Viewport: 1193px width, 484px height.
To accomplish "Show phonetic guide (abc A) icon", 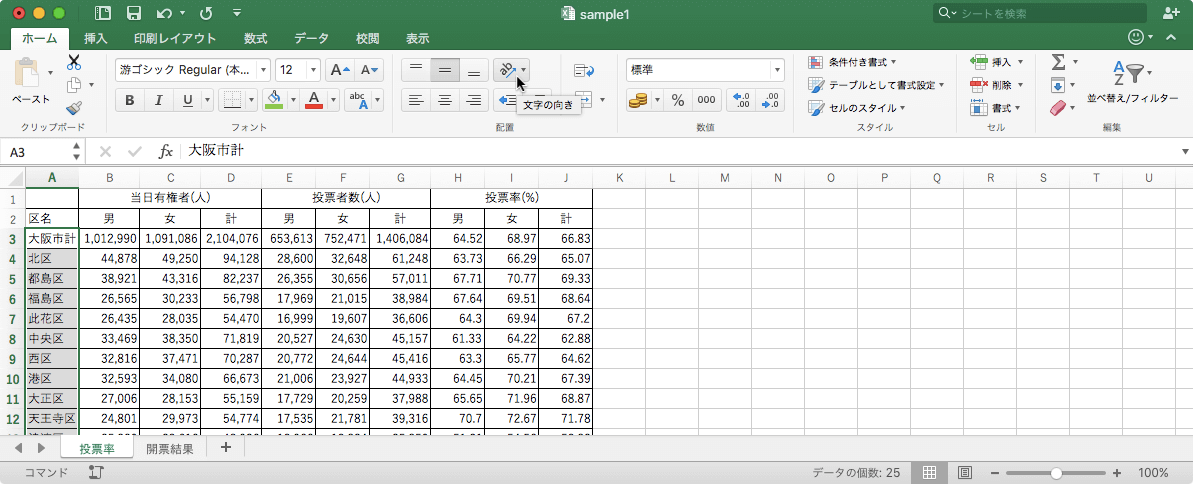I will (358, 100).
